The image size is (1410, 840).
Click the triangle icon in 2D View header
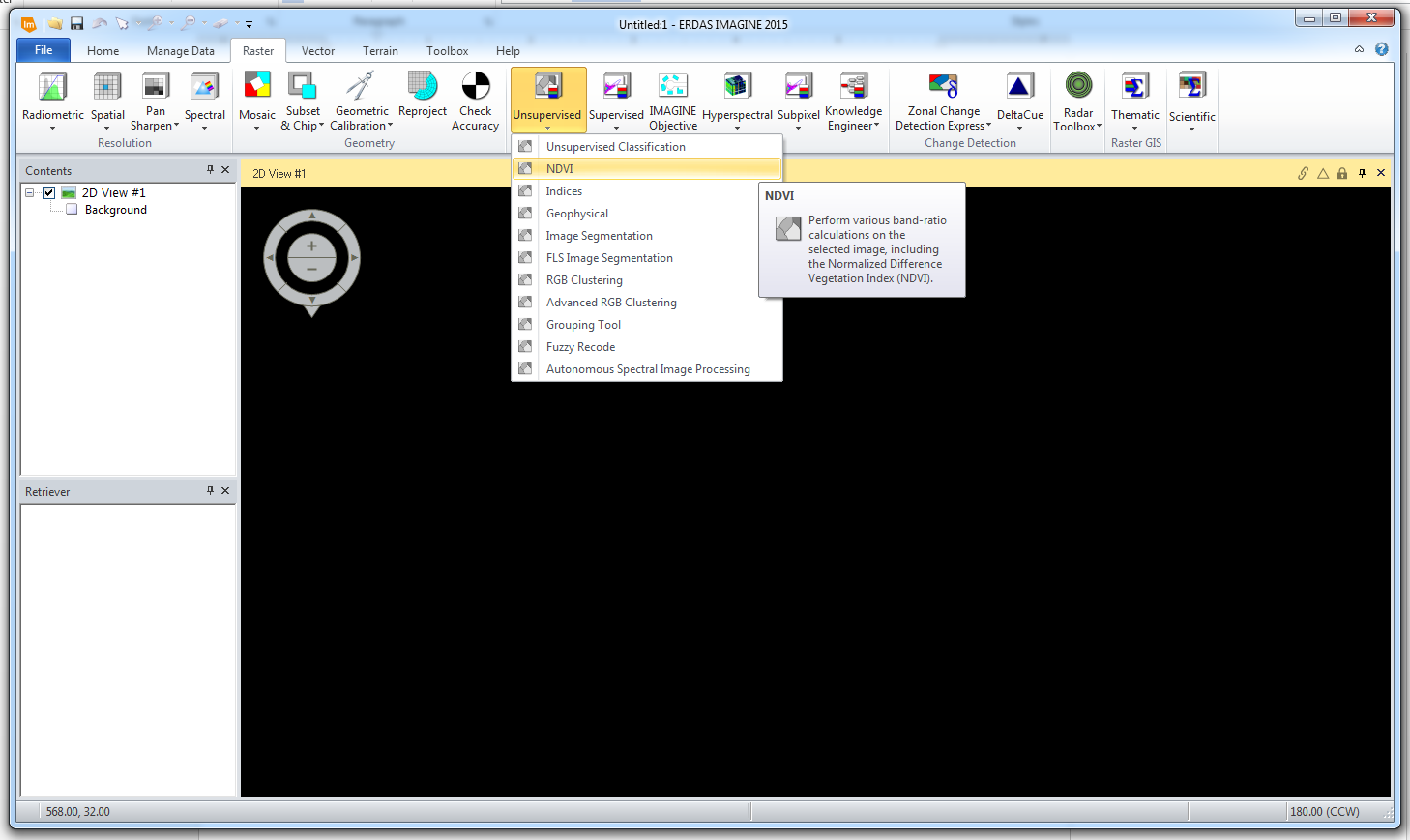click(1323, 173)
